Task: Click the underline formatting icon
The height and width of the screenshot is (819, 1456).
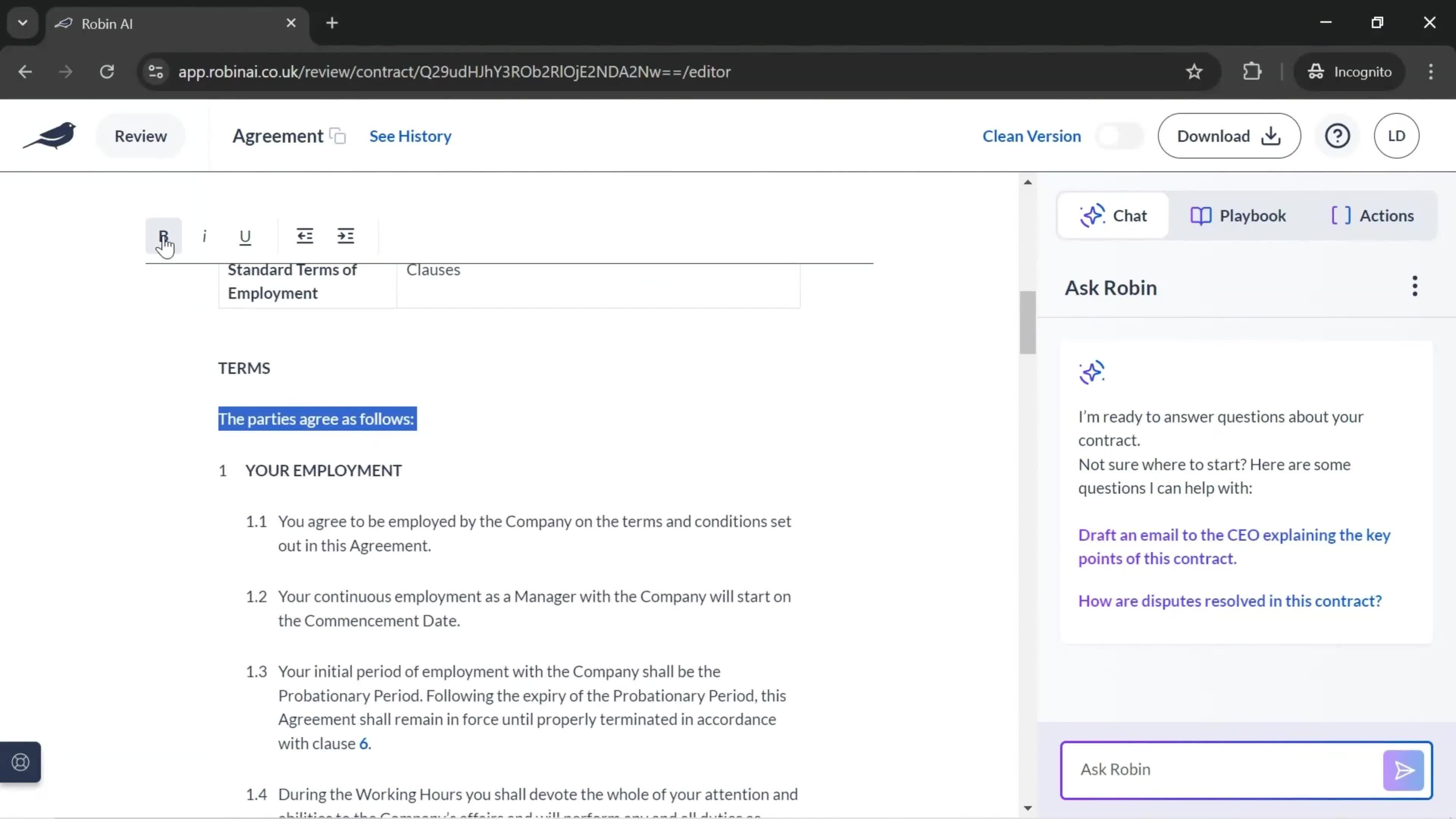Action: tap(245, 236)
